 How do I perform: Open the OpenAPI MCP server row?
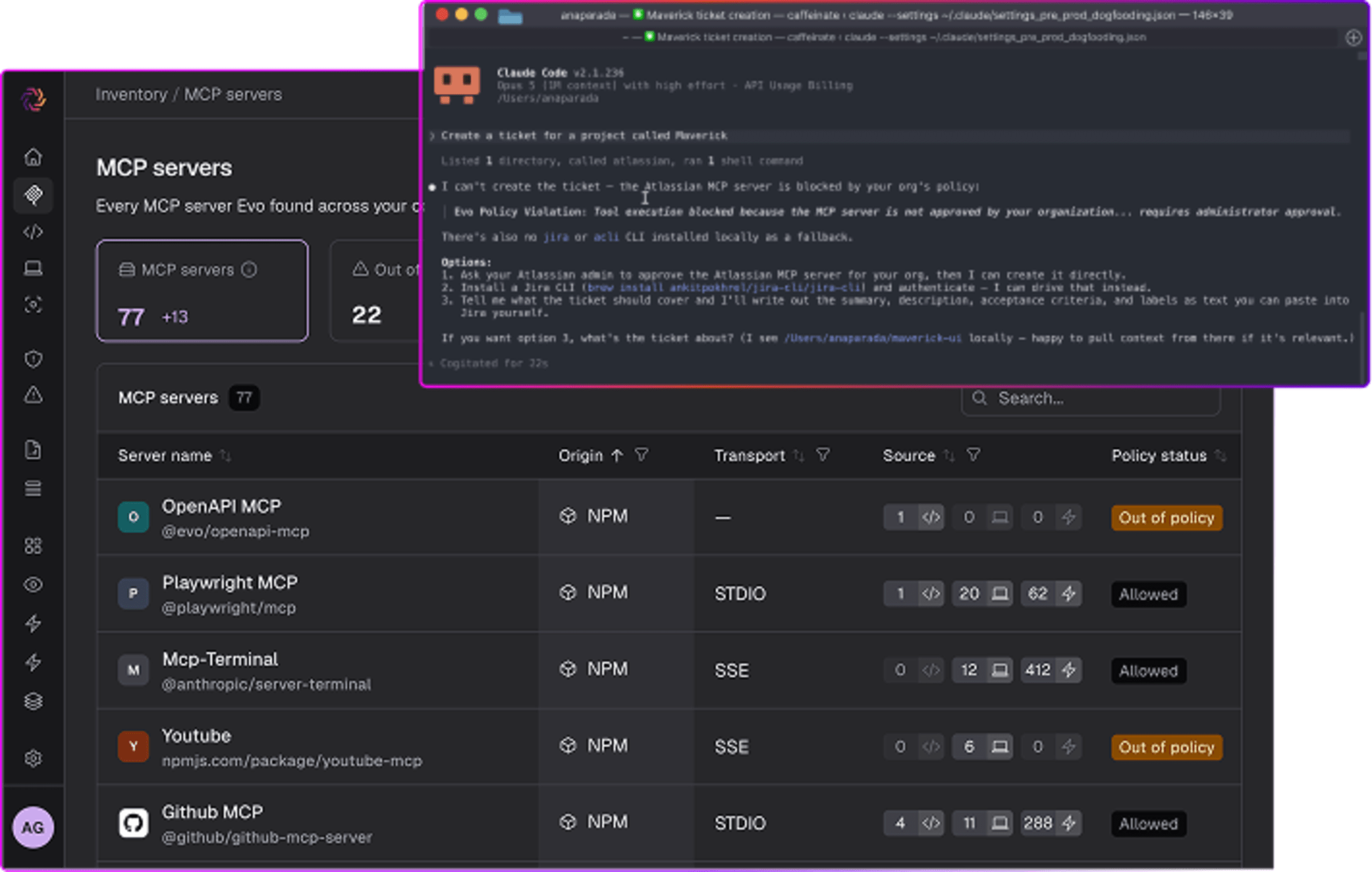(669, 518)
